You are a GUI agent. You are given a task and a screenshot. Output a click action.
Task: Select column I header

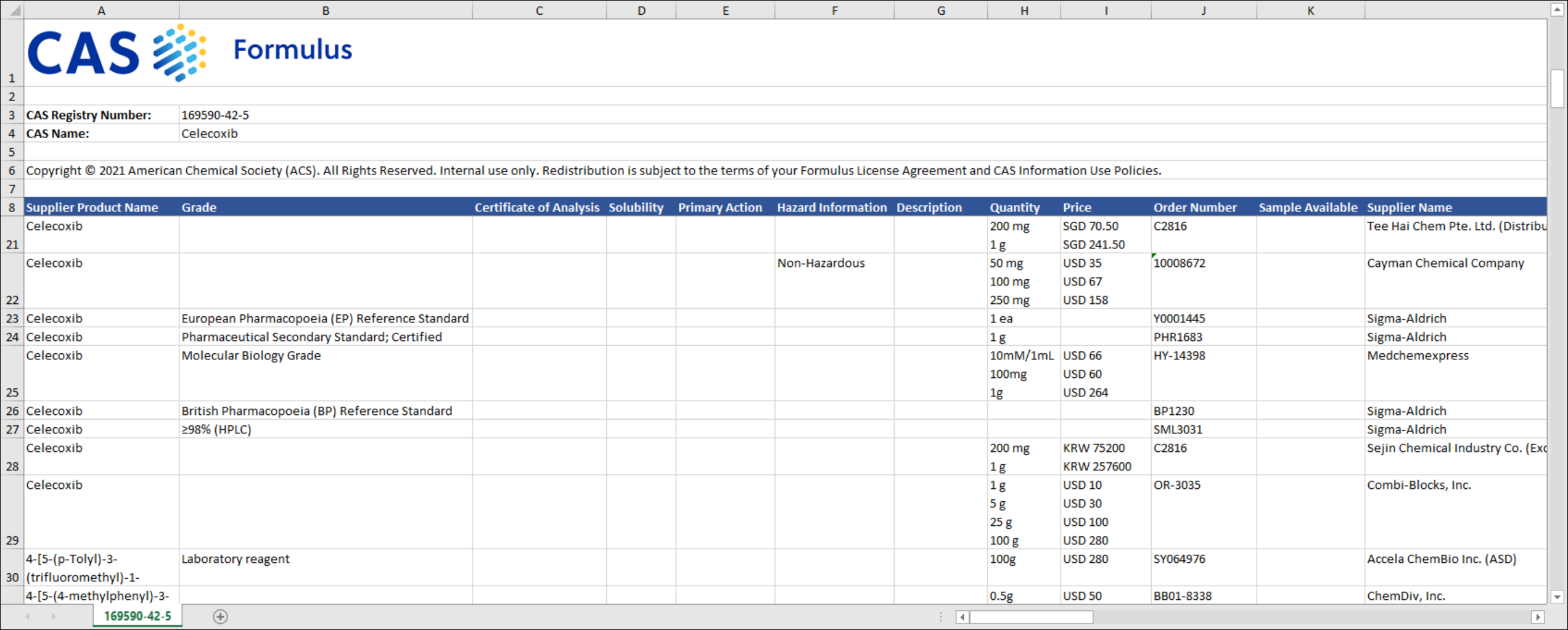click(x=1106, y=10)
